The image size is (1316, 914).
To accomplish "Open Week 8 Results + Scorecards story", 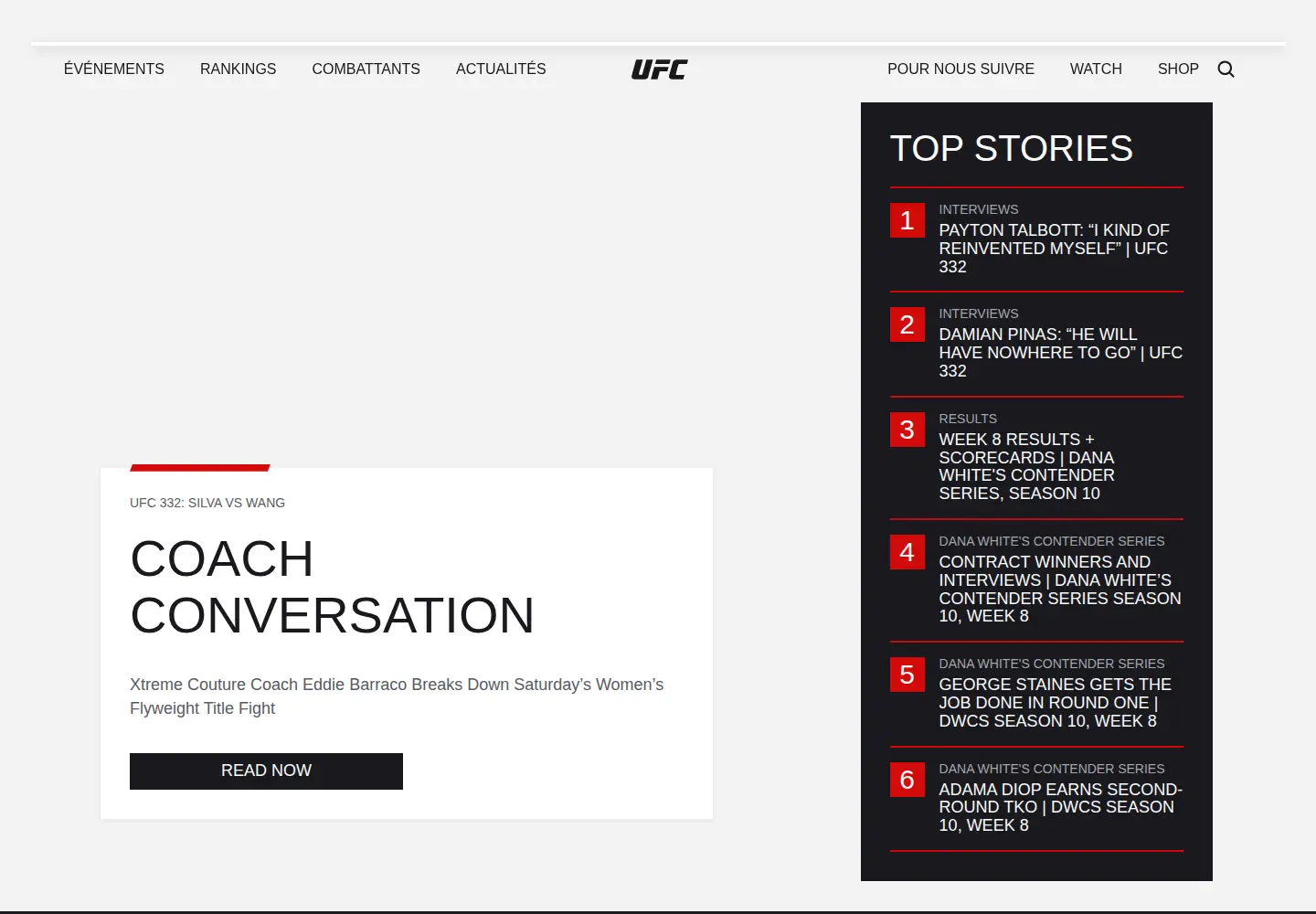I will [1026, 466].
